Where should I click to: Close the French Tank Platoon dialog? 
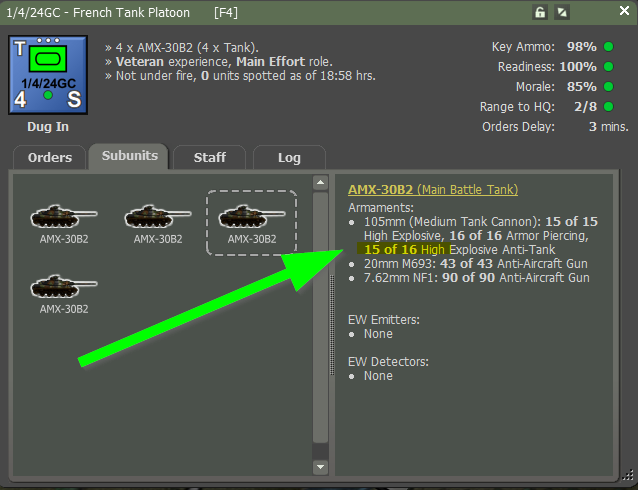[x=624, y=11]
